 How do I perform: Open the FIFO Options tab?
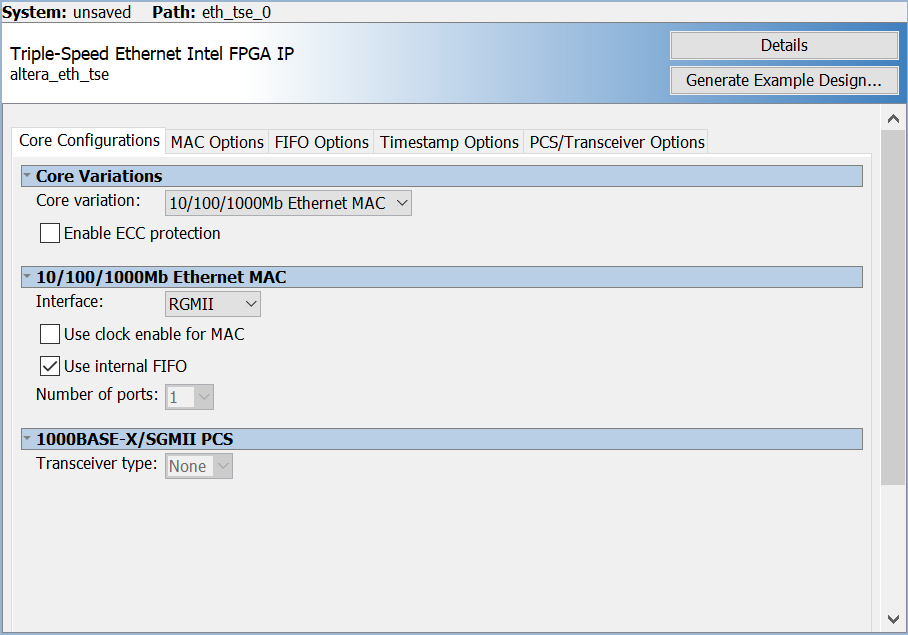click(x=321, y=142)
